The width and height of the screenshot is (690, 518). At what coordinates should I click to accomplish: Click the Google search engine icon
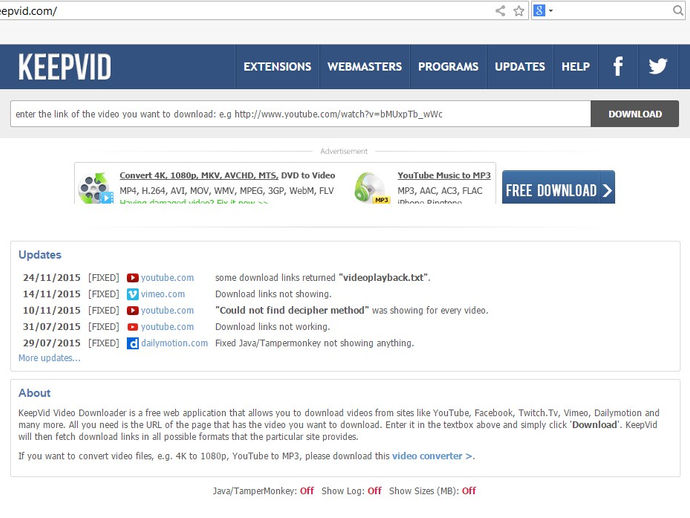539,10
